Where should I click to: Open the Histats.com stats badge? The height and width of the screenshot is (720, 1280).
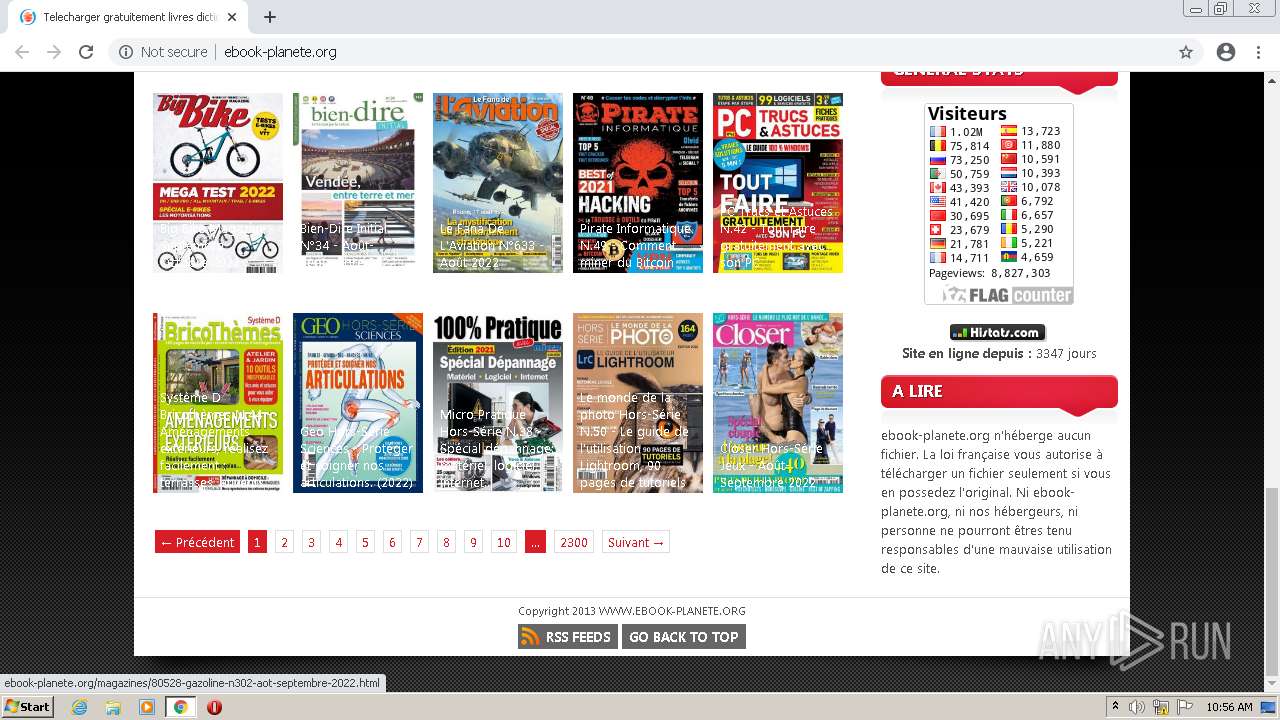(997, 332)
